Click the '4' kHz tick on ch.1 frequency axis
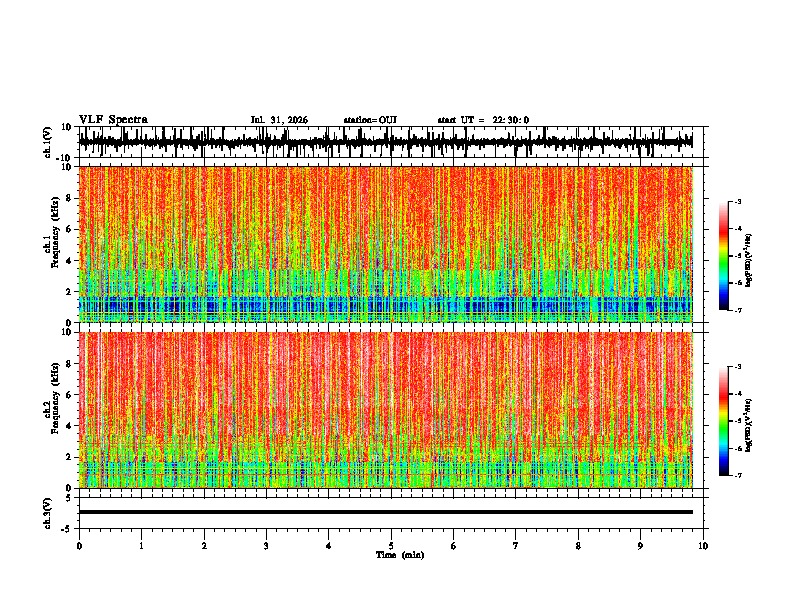This screenshot has width=792, height=612. click(x=70, y=261)
